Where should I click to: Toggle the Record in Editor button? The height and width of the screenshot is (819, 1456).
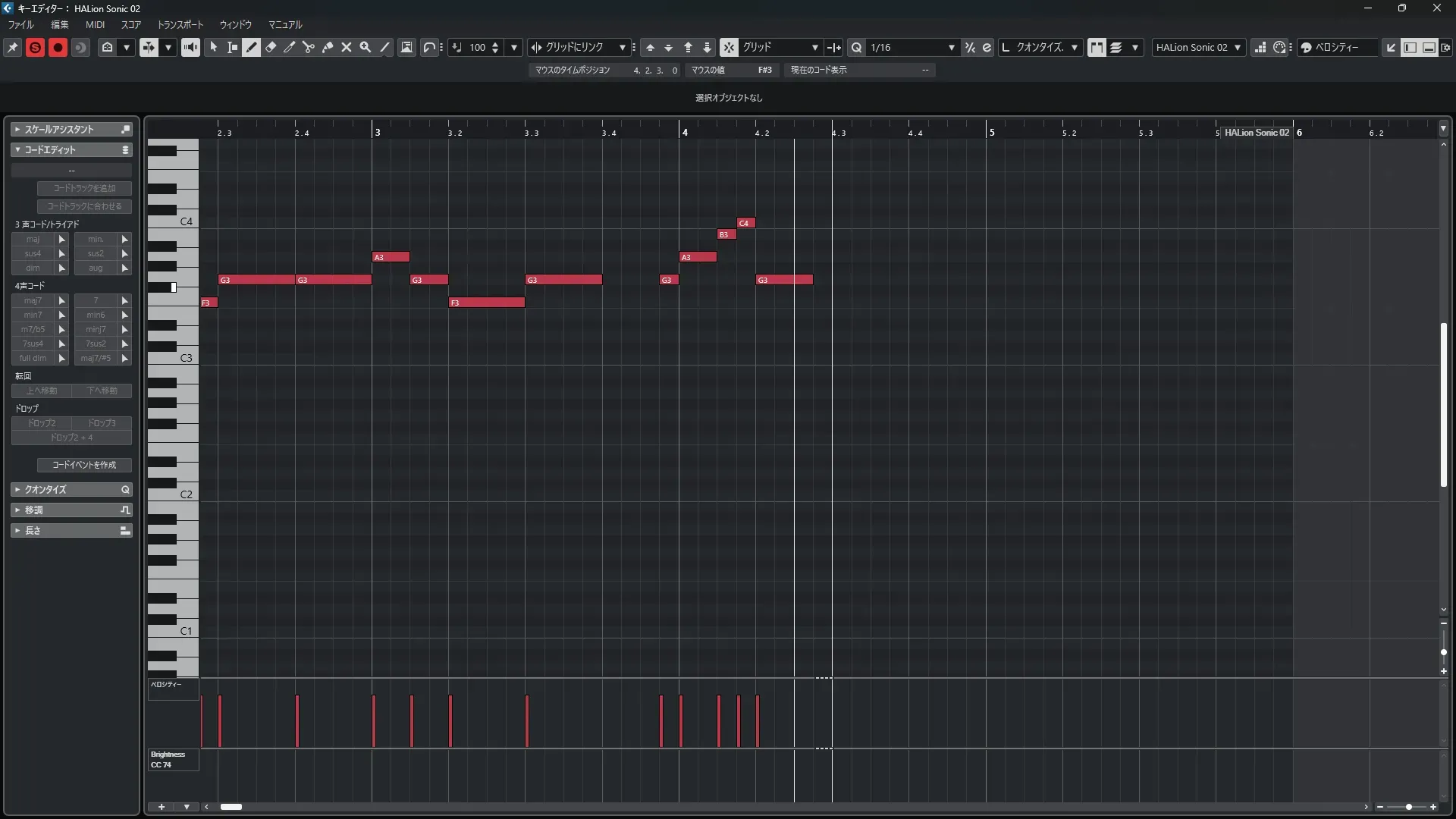click(58, 48)
